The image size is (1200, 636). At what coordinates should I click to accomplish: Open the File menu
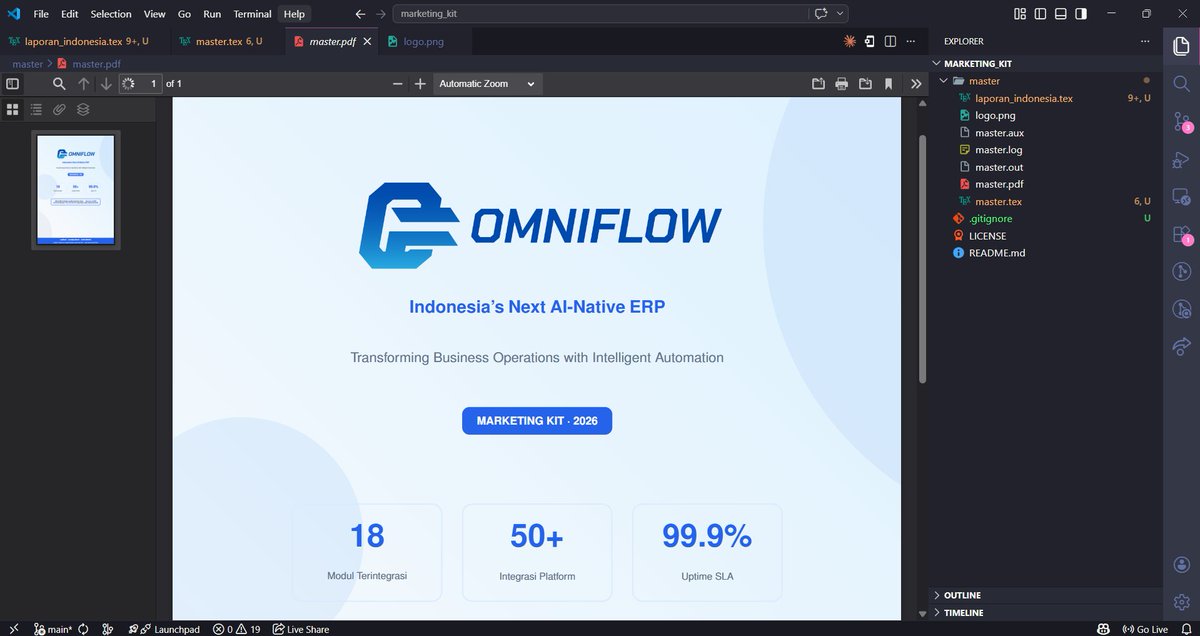pos(40,14)
